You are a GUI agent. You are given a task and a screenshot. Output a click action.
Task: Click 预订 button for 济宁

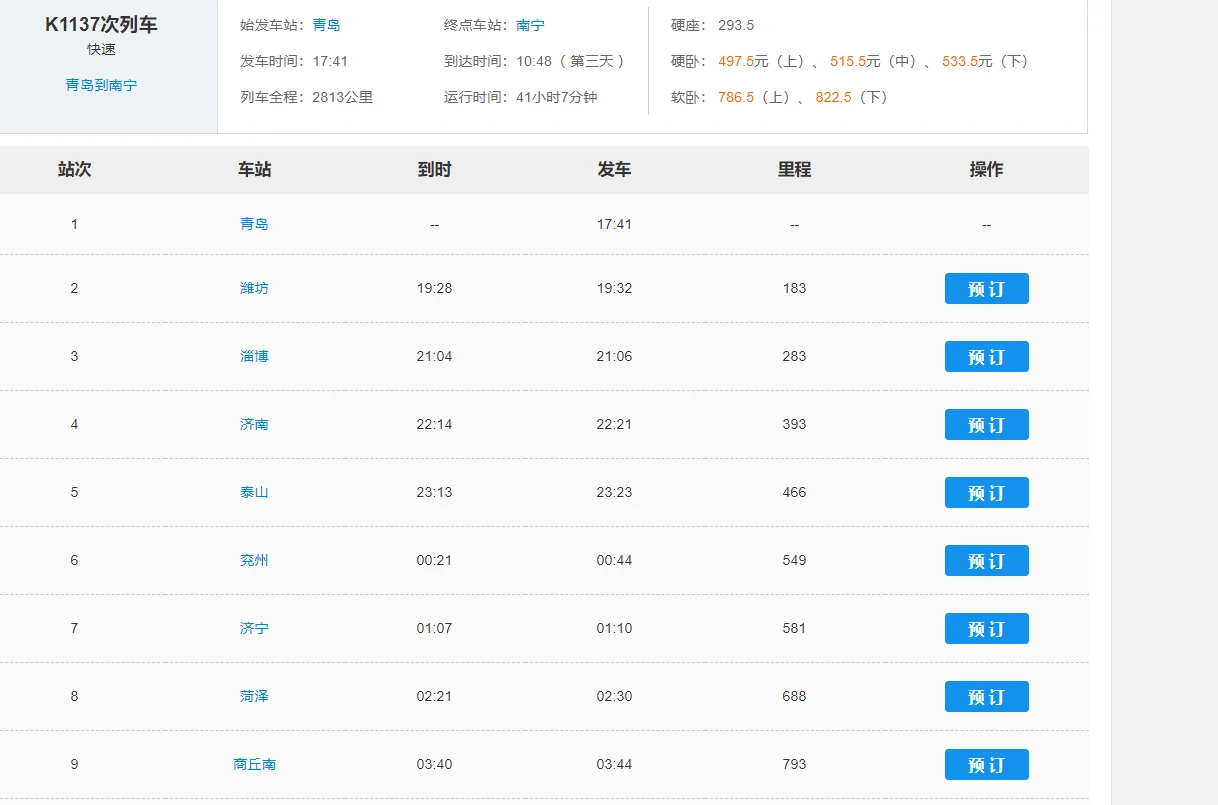click(986, 628)
